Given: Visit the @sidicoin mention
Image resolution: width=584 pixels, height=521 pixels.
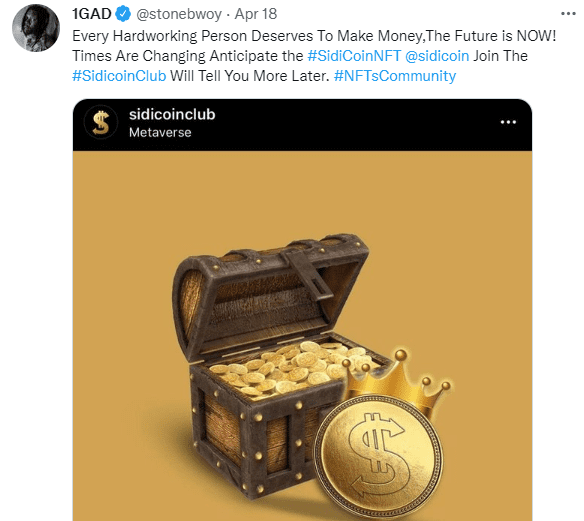Looking at the screenshot, I should click(437, 56).
